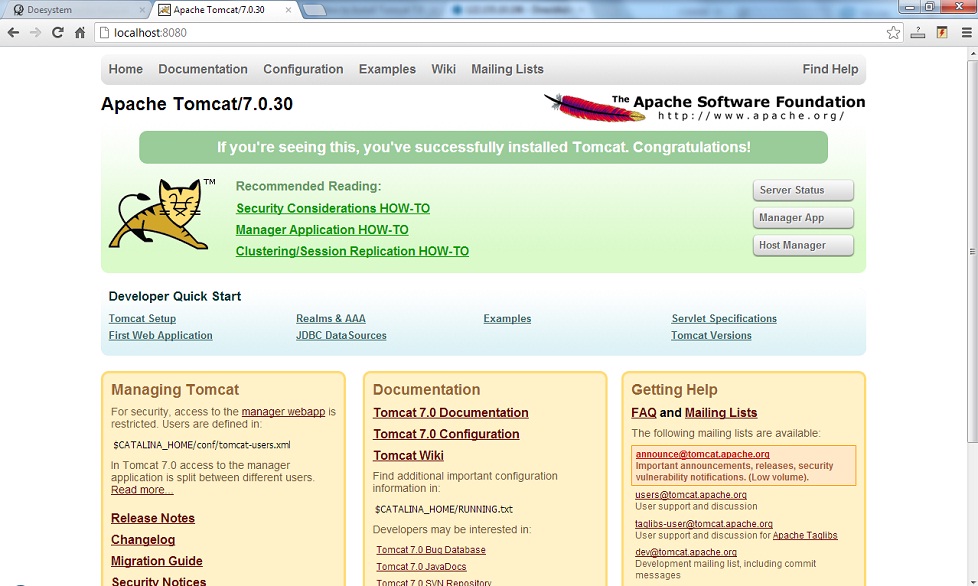Click the Apache Tomcat/7.0.30 heading

[197, 103]
